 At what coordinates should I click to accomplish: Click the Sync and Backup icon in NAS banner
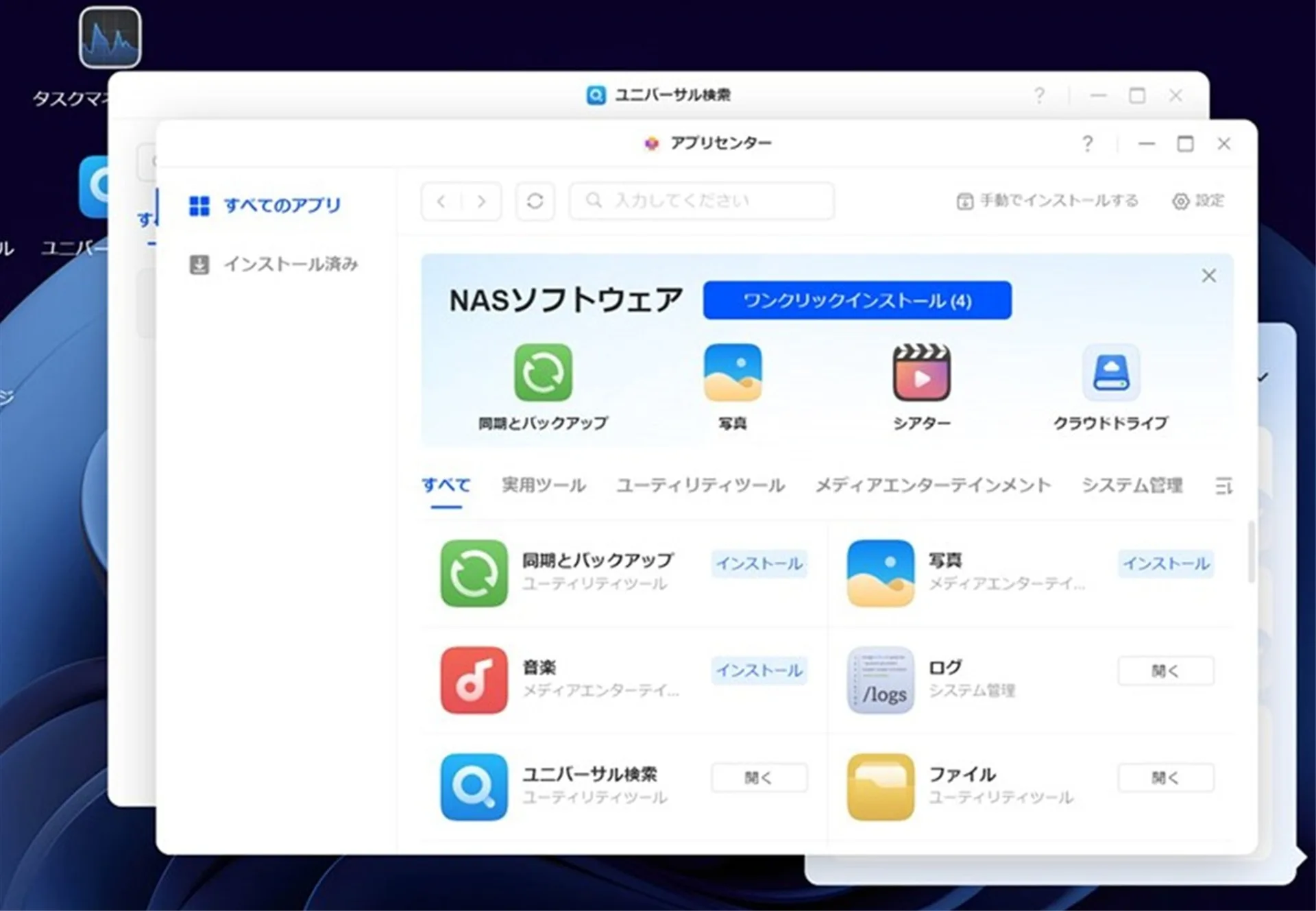pyautogui.click(x=543, y=372)
